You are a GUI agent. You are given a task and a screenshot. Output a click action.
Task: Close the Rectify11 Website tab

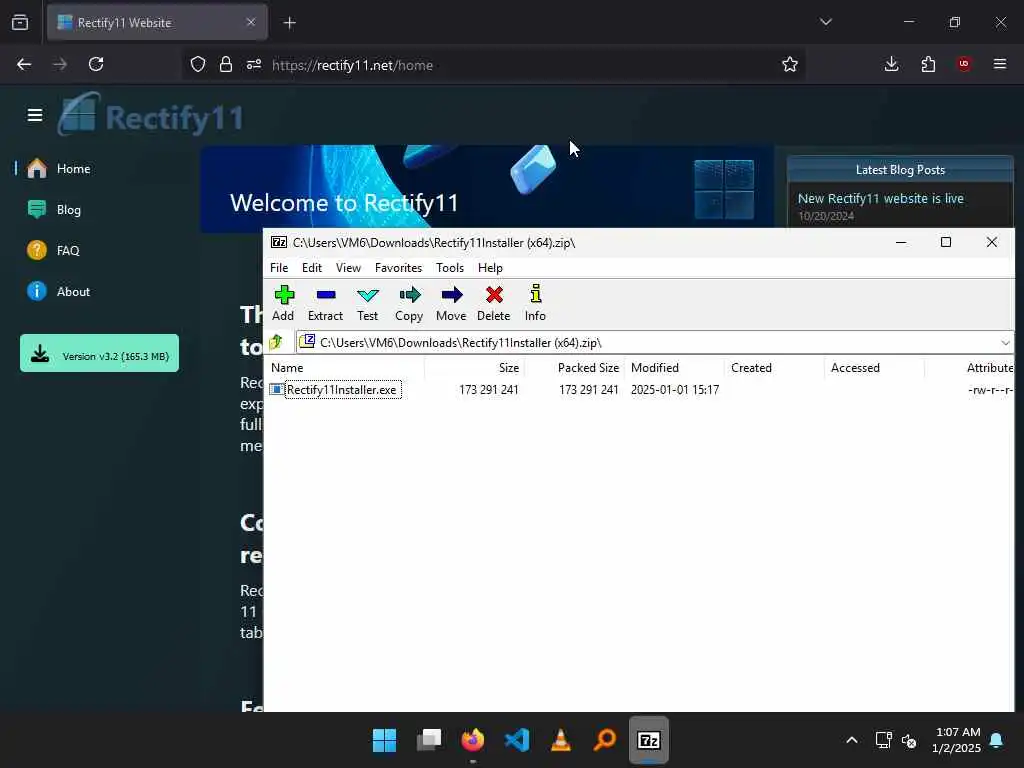tap(251, 22)
